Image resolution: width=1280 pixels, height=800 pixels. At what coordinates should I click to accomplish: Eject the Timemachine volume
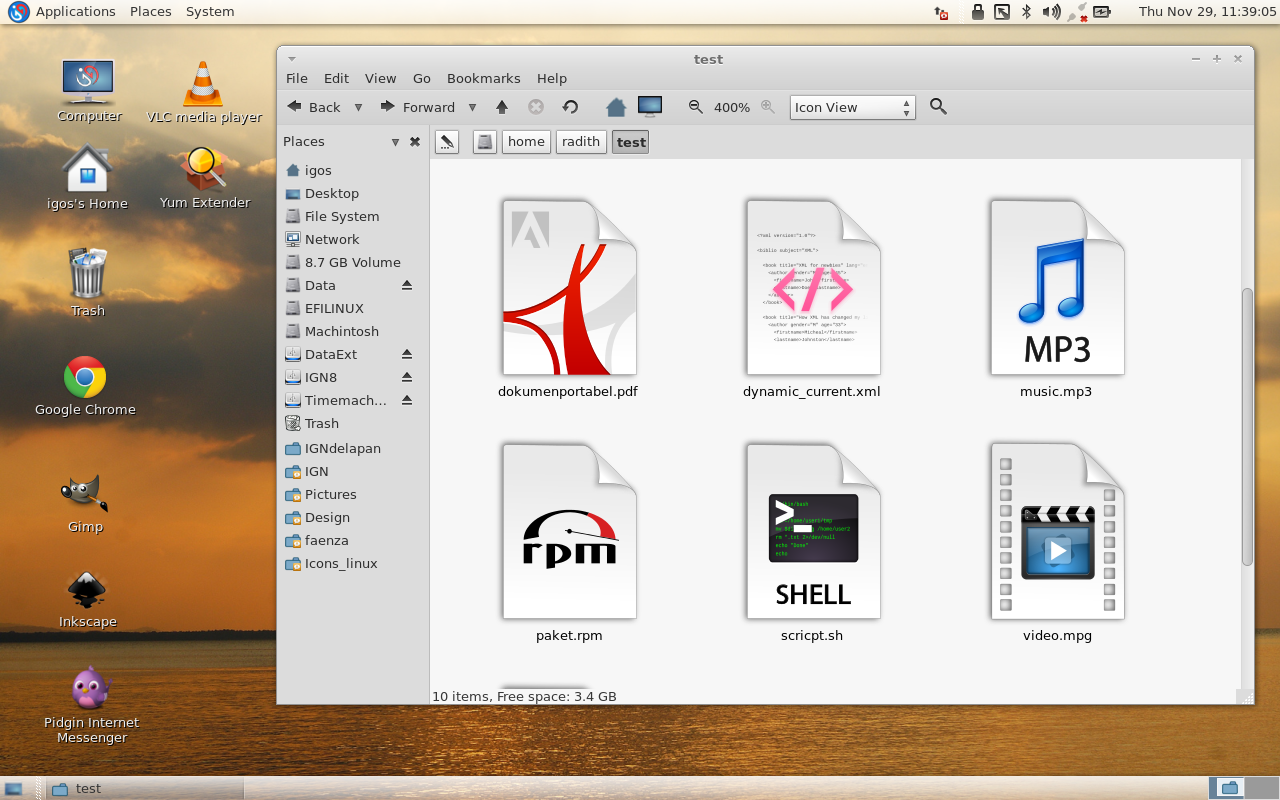click(x=407, y=400)
